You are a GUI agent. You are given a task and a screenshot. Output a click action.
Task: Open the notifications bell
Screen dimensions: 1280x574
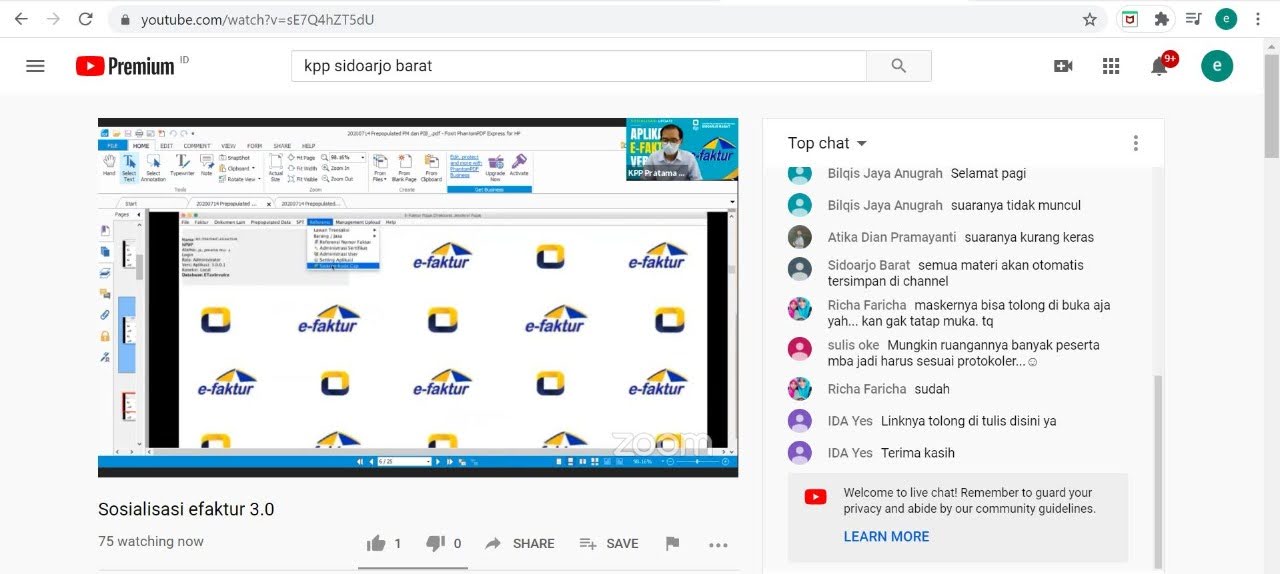(x=1159, y=66)
